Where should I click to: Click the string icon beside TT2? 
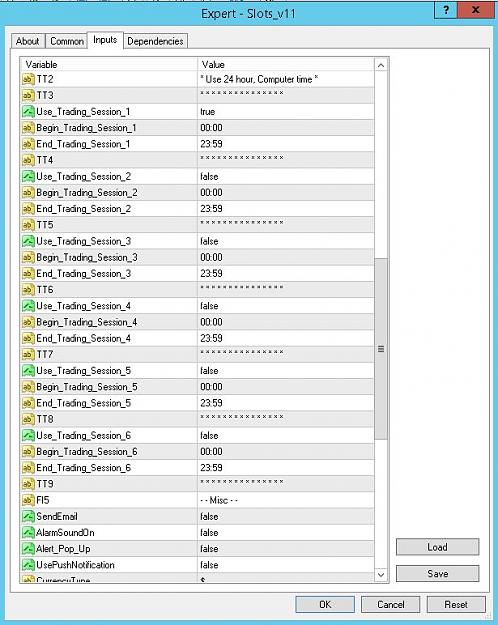(x=28, y=79)
